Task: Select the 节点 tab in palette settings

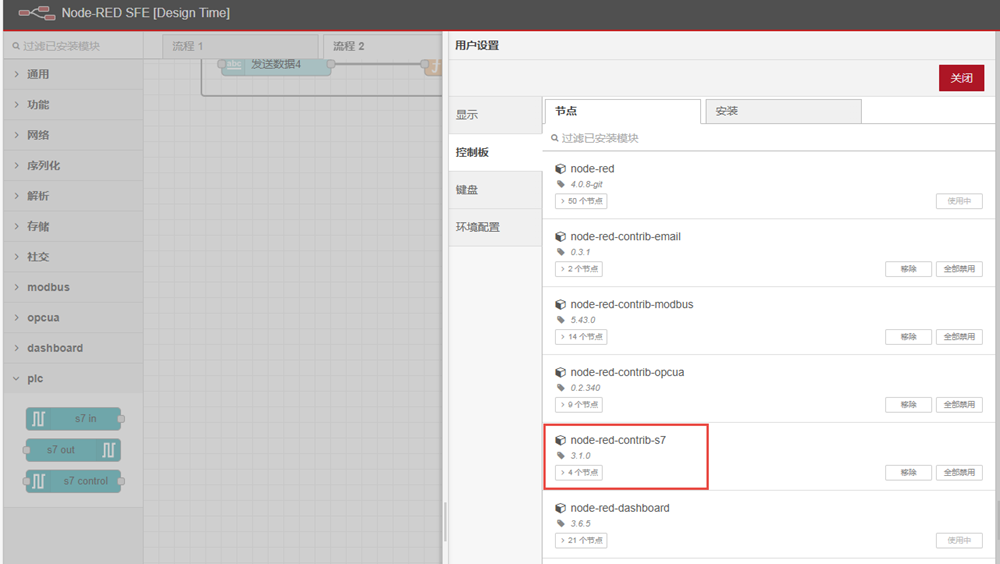Action: (x=622, y=111)
